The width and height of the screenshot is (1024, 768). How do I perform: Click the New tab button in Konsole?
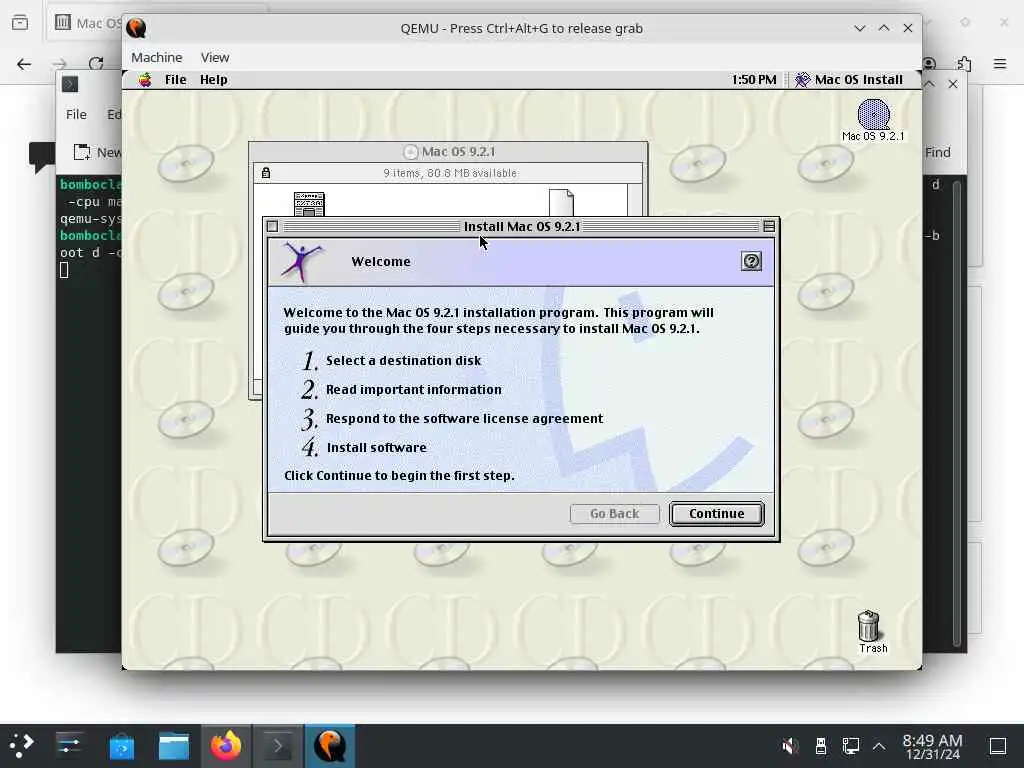tap(98, 152)
